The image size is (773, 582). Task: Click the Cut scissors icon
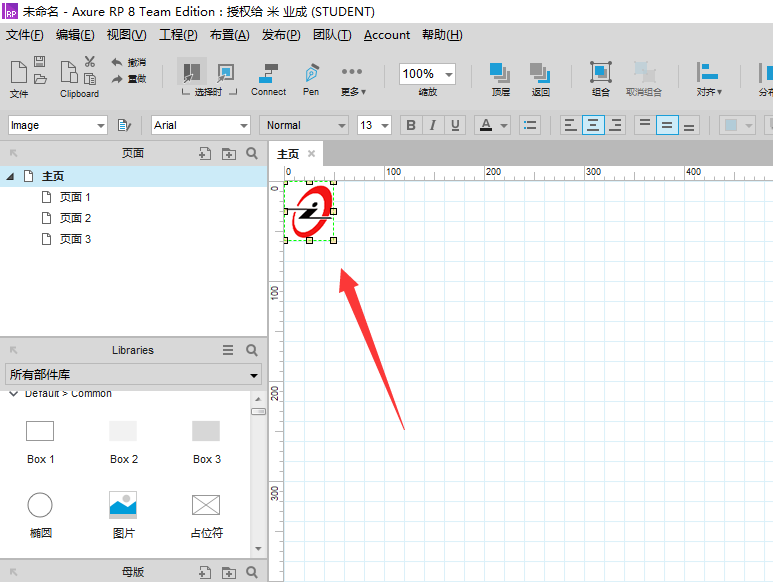pos(89,62)
